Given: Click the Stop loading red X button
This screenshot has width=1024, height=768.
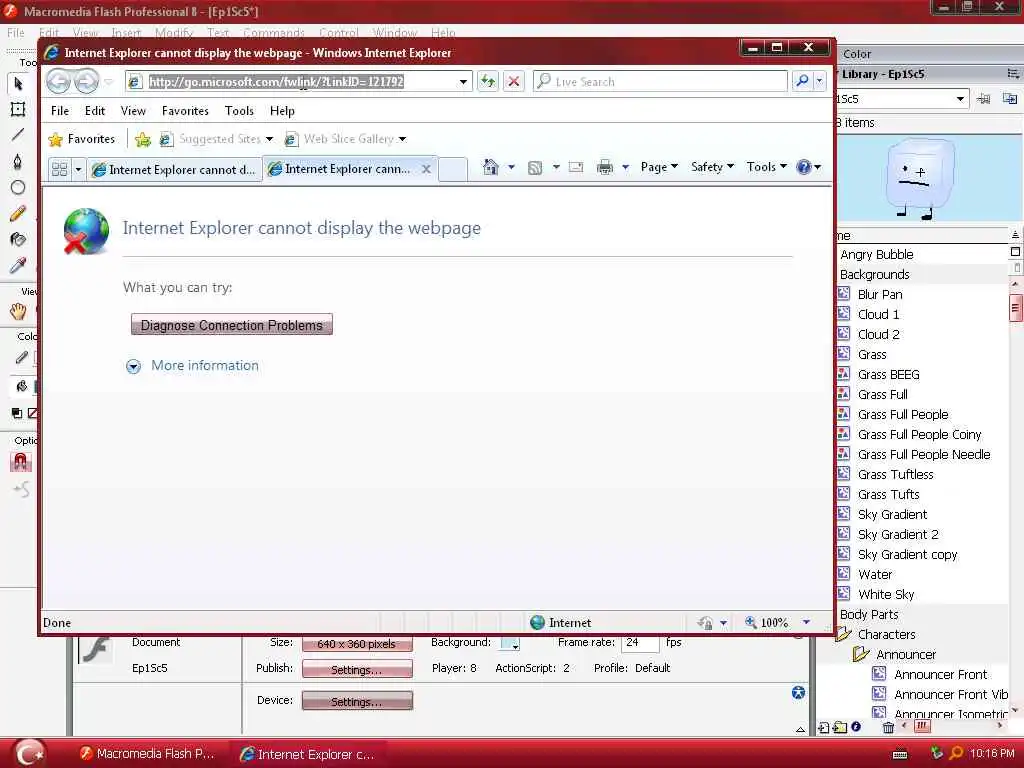Looking at the screenshot, I should pyautogui.click(x=514, y=82).
